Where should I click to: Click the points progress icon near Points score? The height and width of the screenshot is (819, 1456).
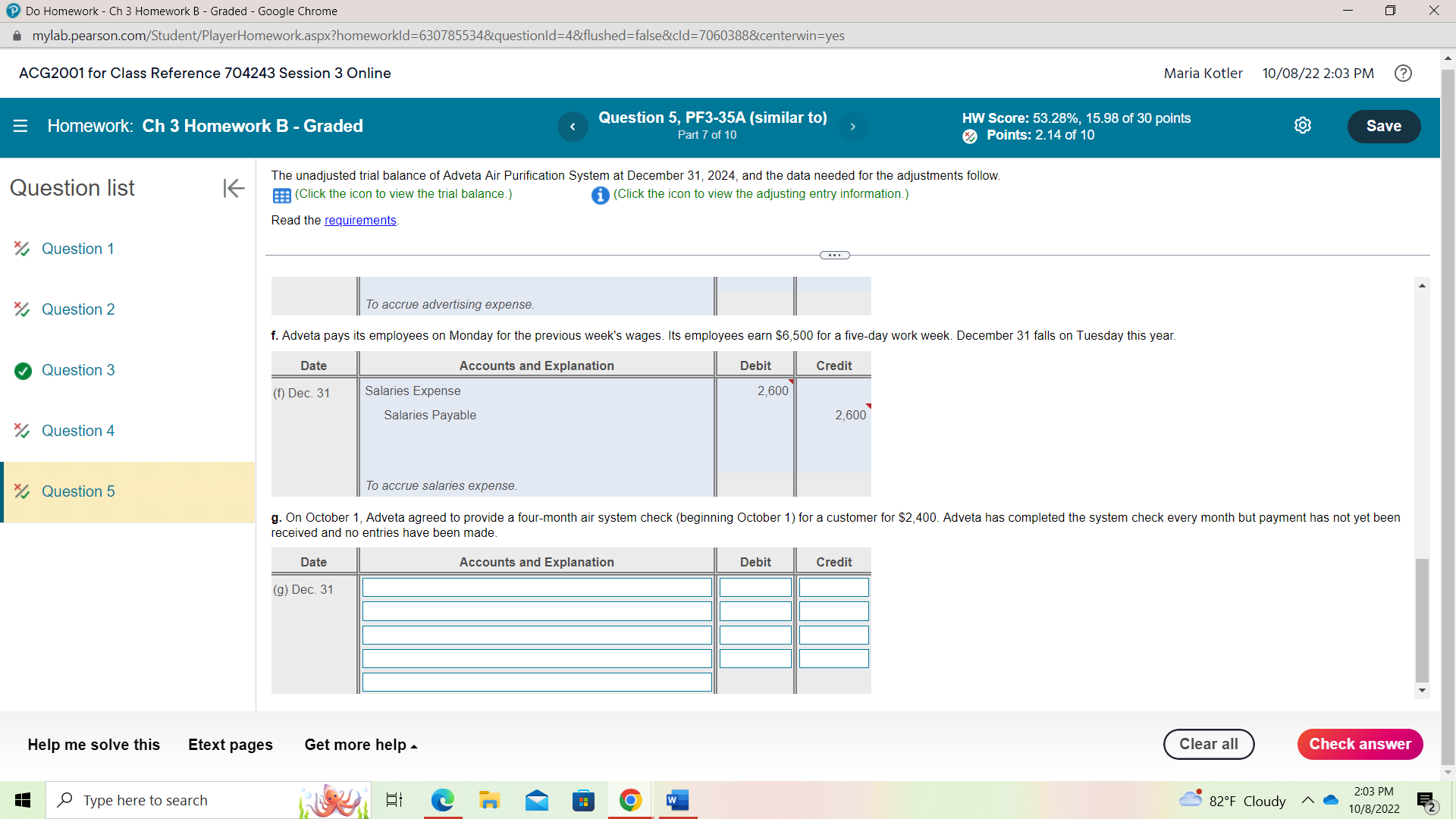coord(971,136)
